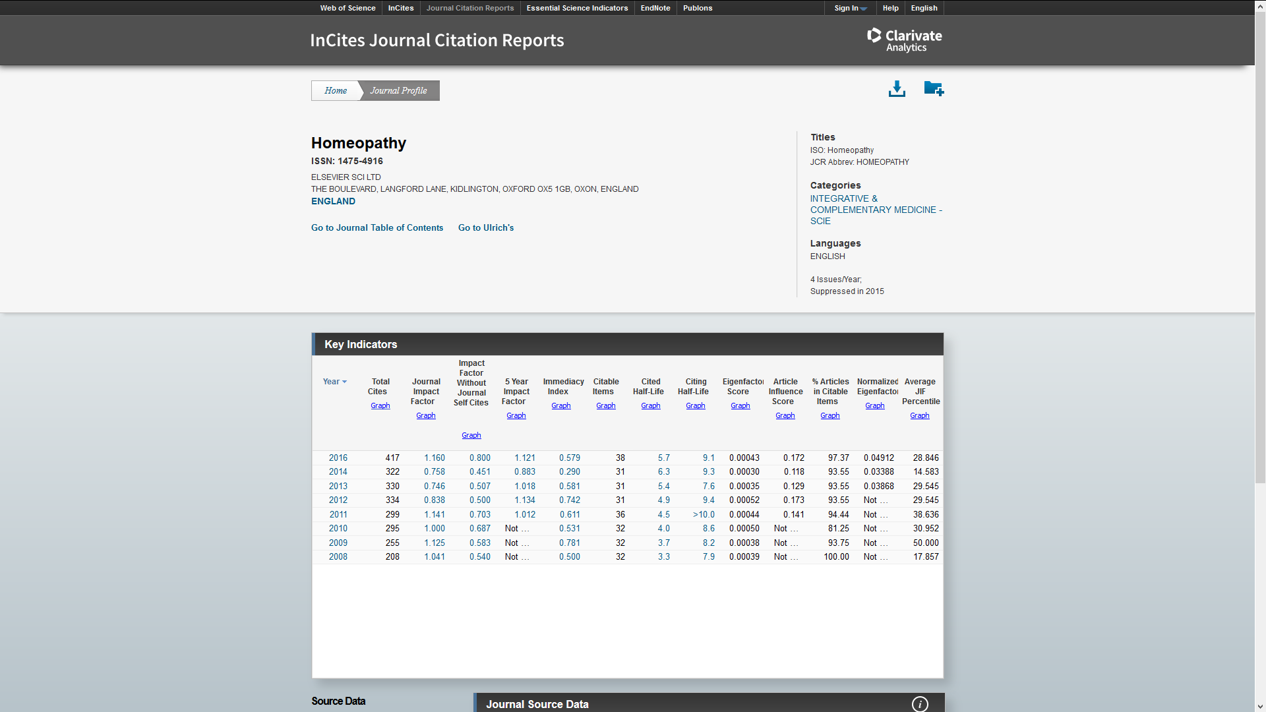Follow Go to Journal Table of Contents
The image size is (1266, 712).
(377, 228)
